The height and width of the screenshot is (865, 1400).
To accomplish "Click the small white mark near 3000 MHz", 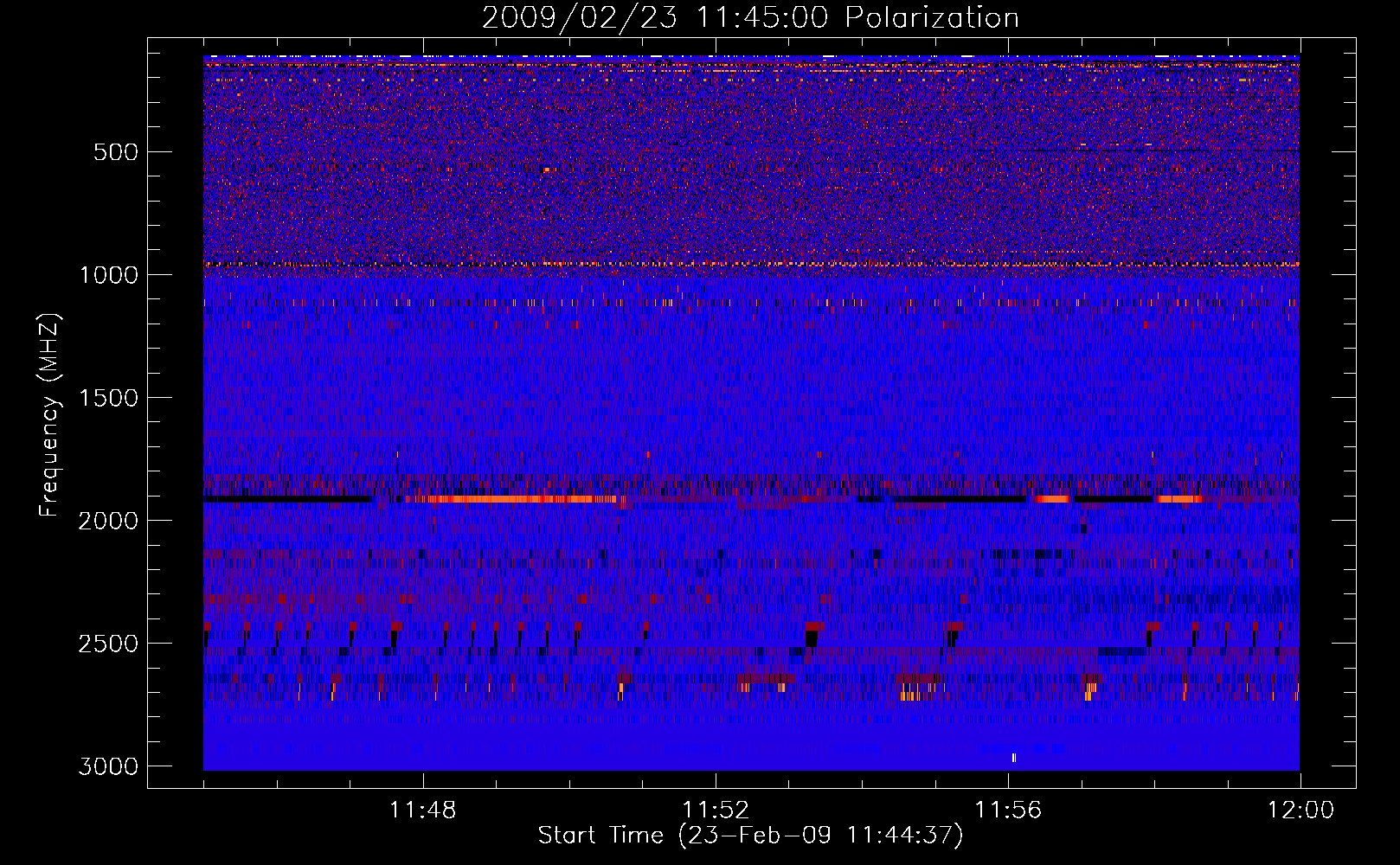I will (x=1013, y=758).
